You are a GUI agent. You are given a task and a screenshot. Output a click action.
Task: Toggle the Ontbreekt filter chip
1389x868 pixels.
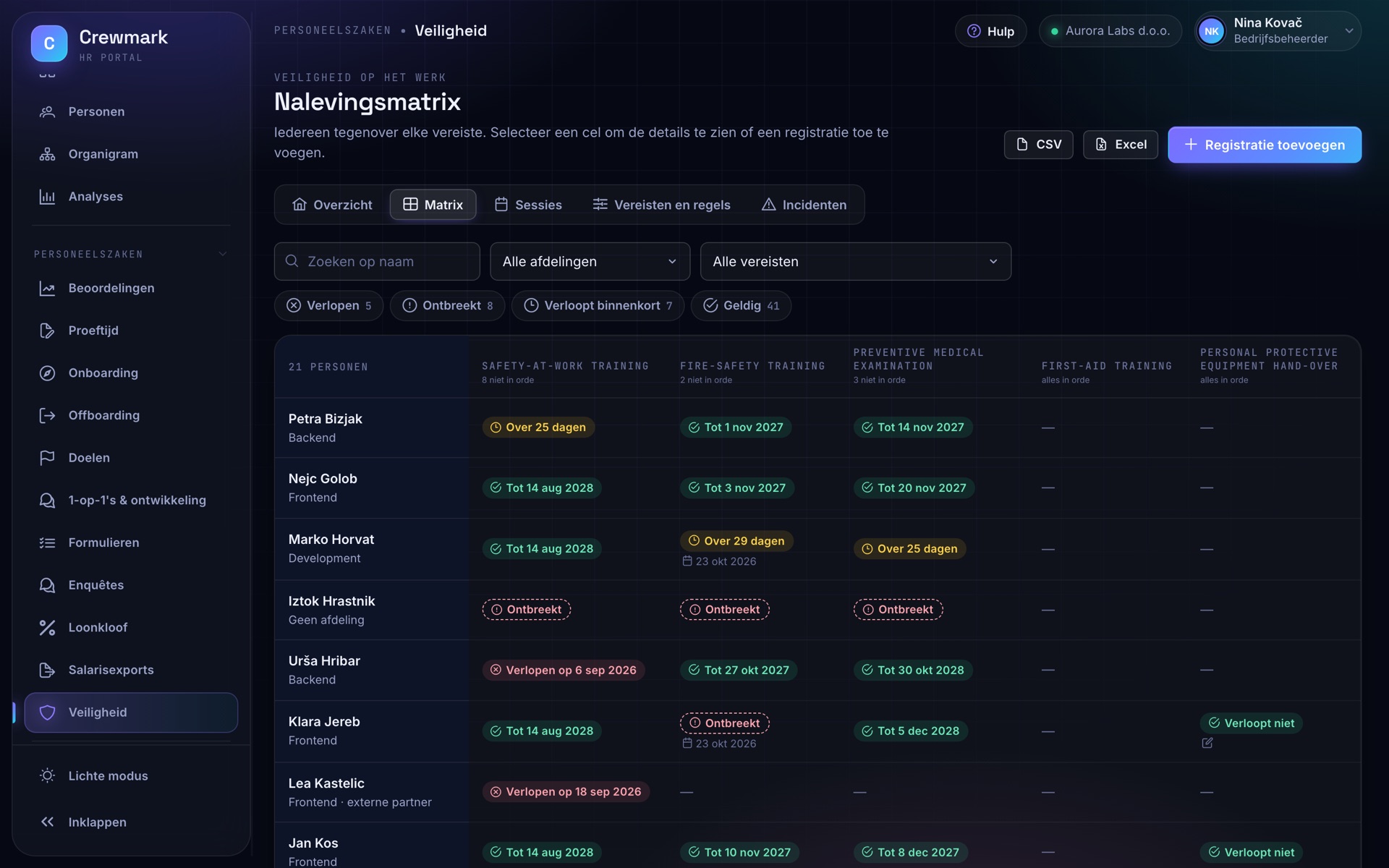click(447, 305)
